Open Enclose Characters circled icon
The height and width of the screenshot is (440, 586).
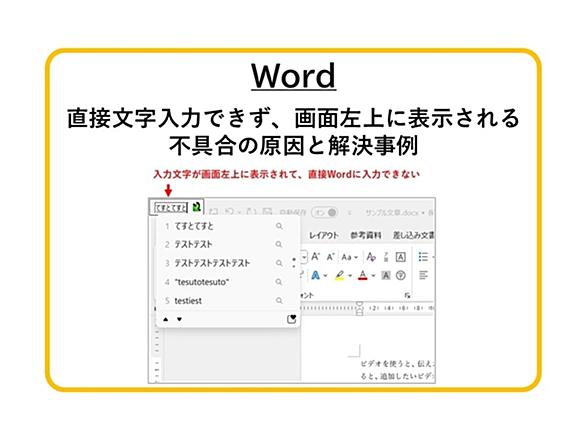(401, 276)
